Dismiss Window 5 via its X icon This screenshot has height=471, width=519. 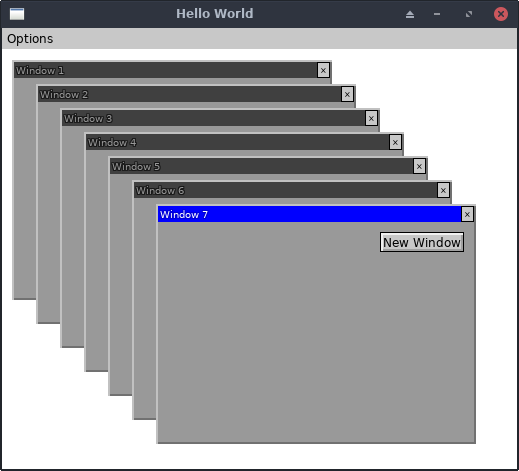pyautogui.click(x=419, y=166)
